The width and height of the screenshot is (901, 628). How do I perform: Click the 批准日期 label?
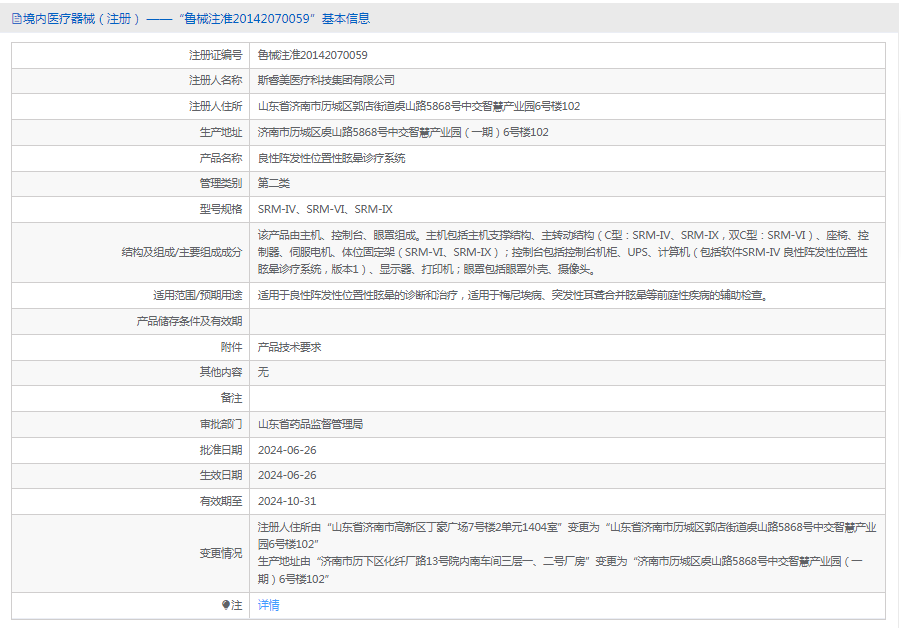(221, 450)
